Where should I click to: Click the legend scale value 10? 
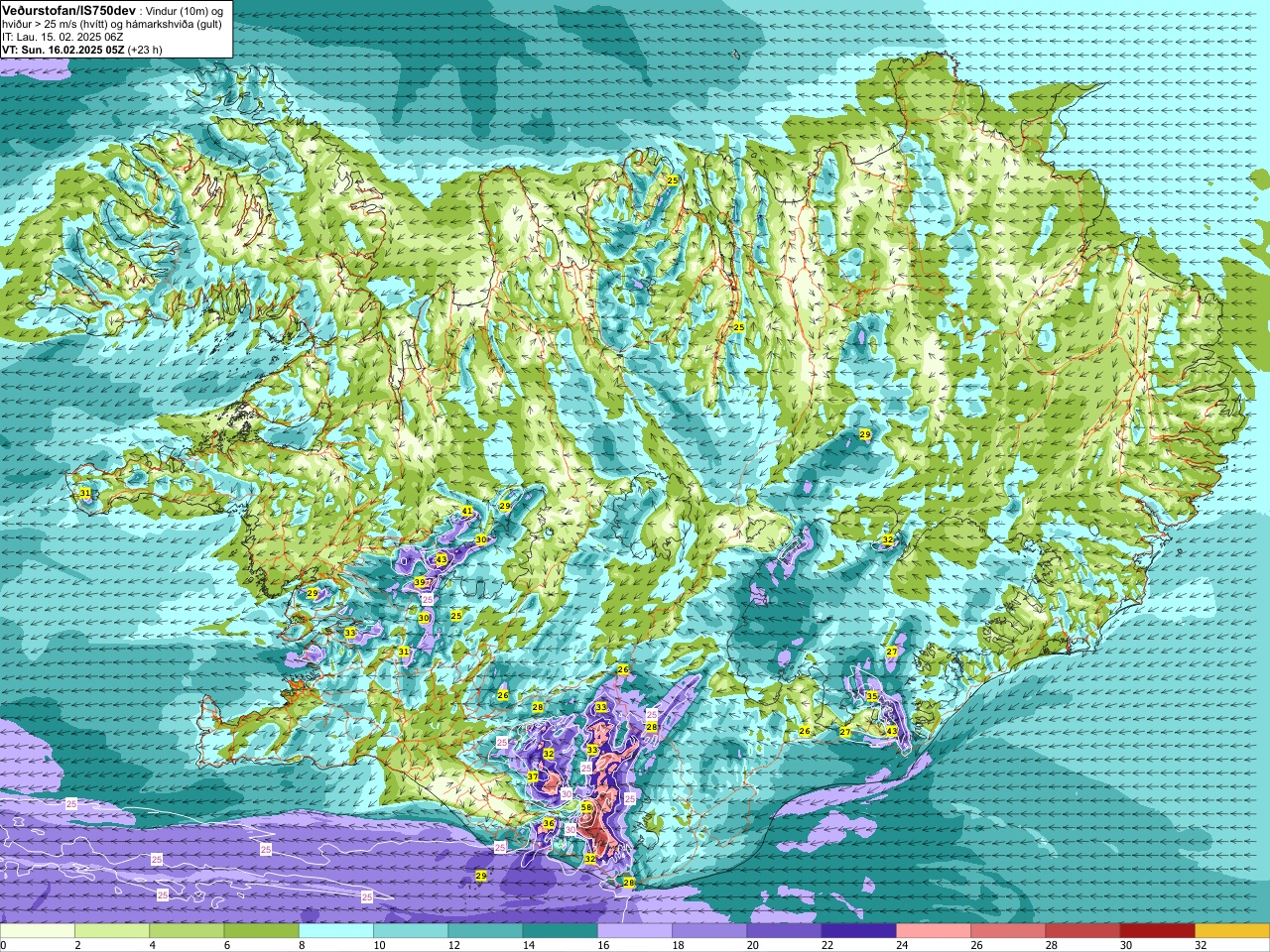380,946
